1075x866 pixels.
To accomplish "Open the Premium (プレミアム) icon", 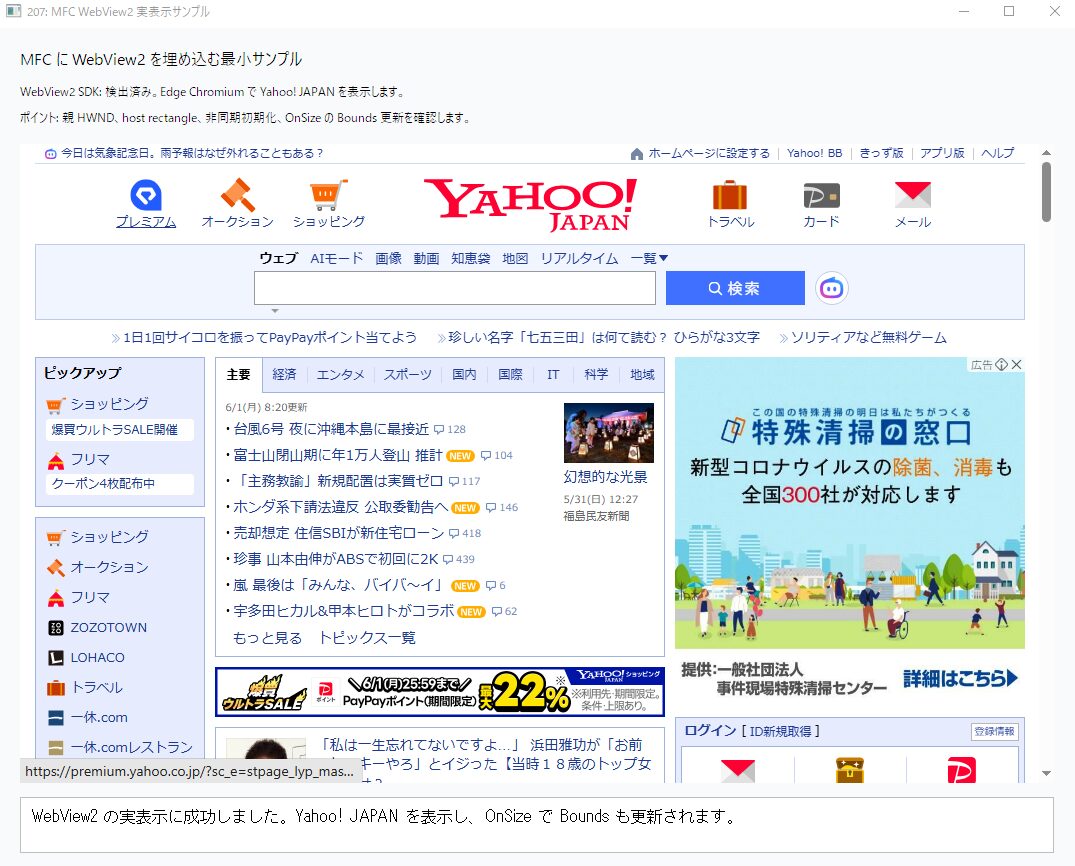I will click(x=146, y=195).
